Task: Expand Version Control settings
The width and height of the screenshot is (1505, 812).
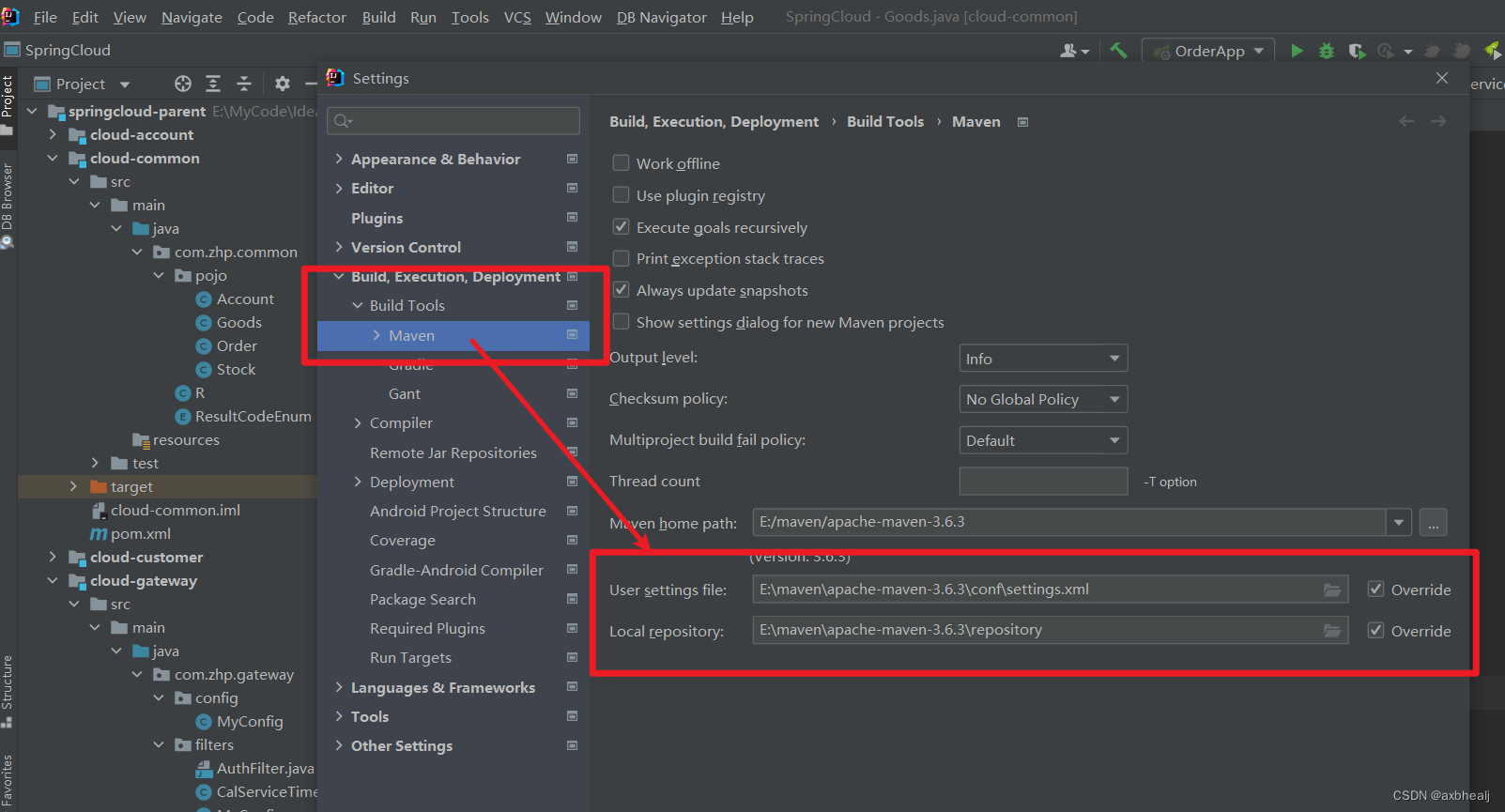Action: tap(339, 247)
